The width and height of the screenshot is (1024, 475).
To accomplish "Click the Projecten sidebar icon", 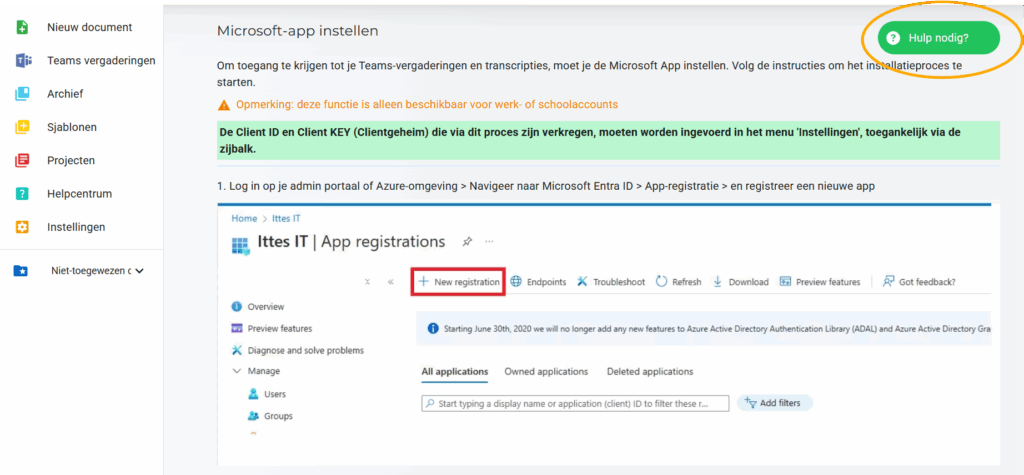I will (22, 161).
